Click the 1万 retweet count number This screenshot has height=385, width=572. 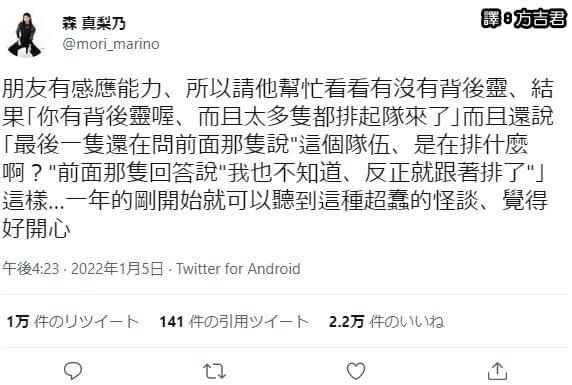click(x=18, y=322)
